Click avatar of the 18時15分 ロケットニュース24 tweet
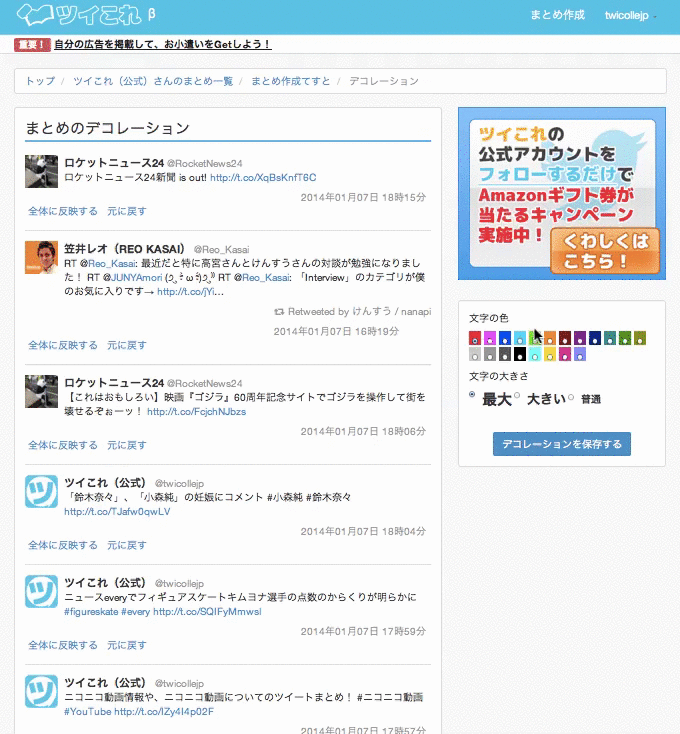 (41, 171)
